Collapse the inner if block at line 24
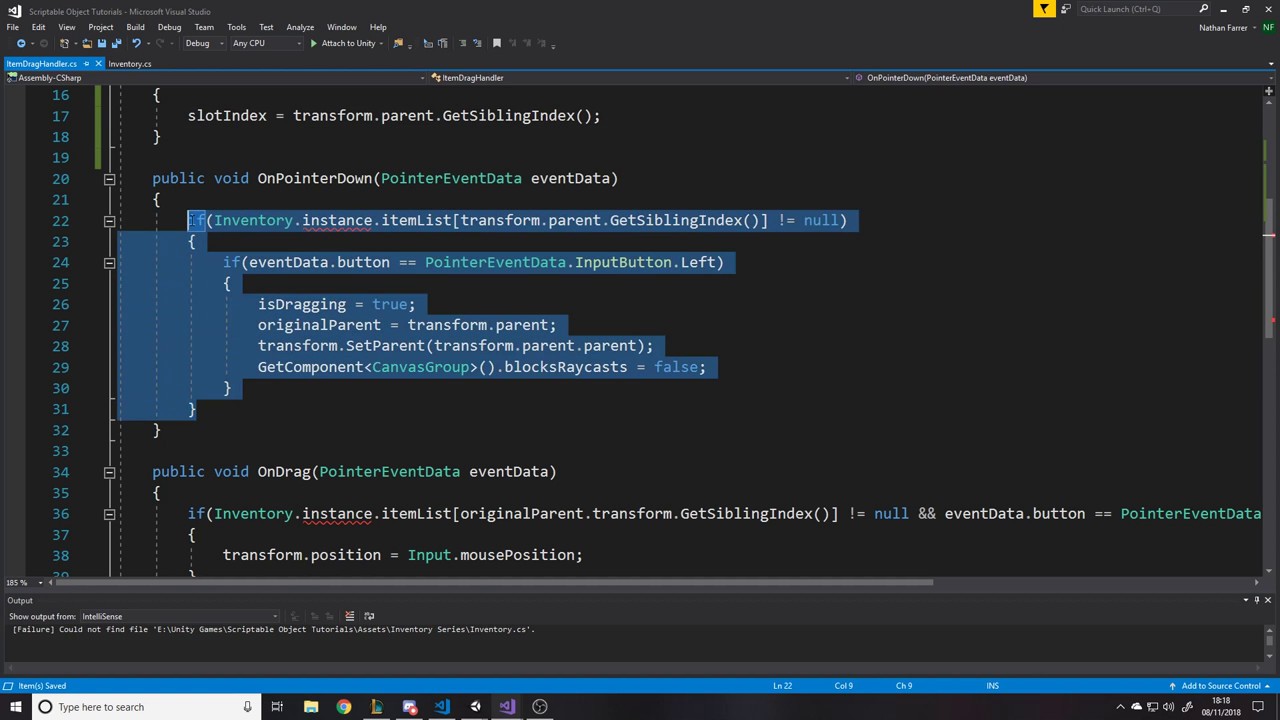 click(x=109, y=263)
